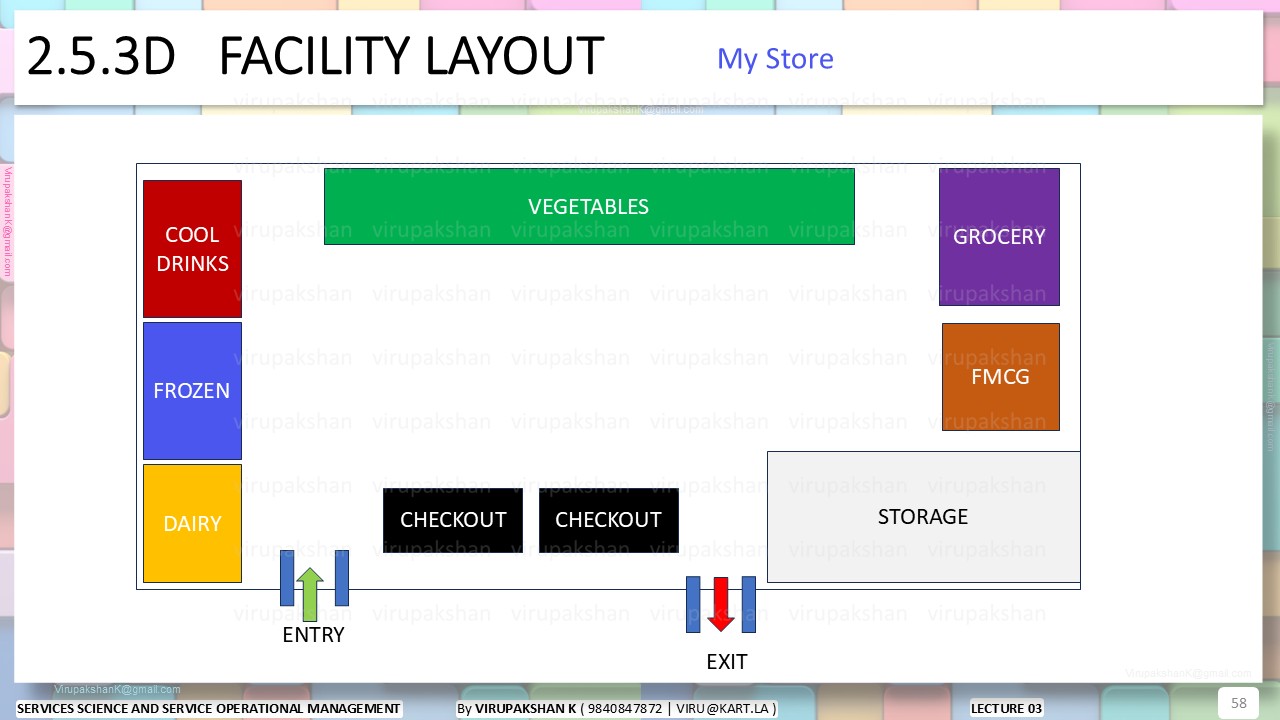Select the right blue exit door bar

(749, 604)
